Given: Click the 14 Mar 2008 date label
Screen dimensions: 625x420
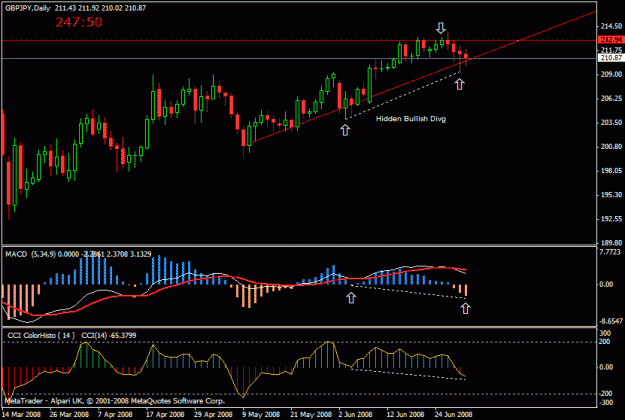Looking at the screenshot, I should (x=21, y=414).
